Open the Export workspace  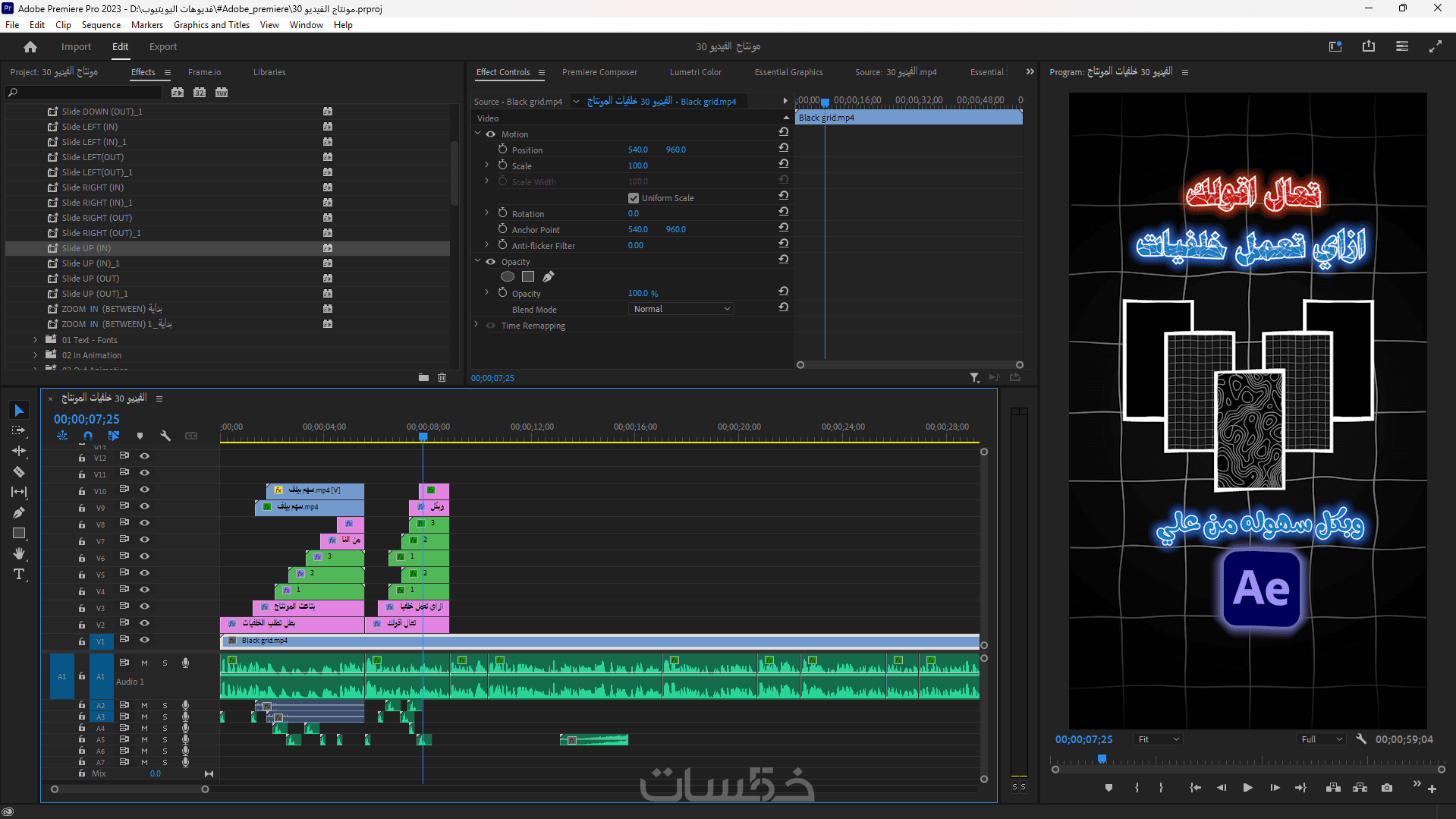point(163,47)
